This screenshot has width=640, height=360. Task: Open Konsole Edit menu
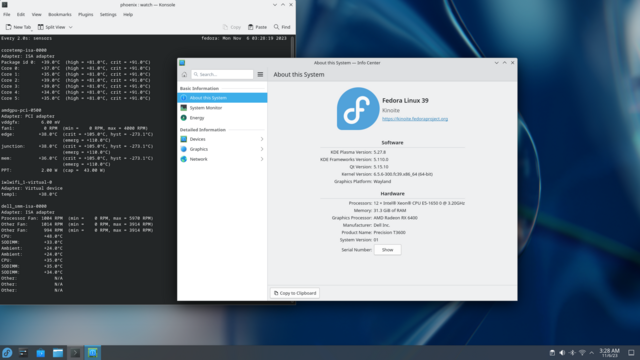pos(21,14)
